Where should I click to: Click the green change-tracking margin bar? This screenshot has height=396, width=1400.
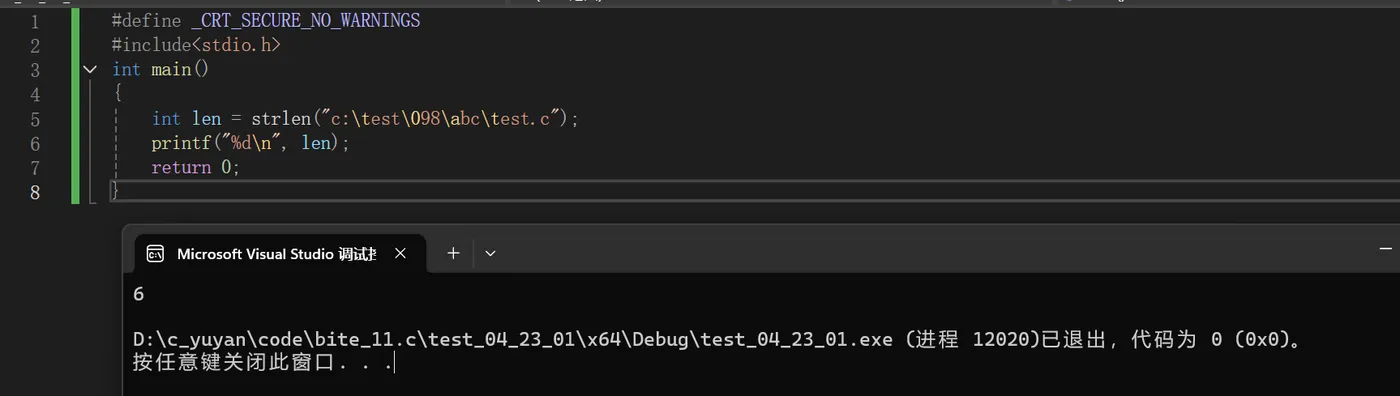coord(75,106)
